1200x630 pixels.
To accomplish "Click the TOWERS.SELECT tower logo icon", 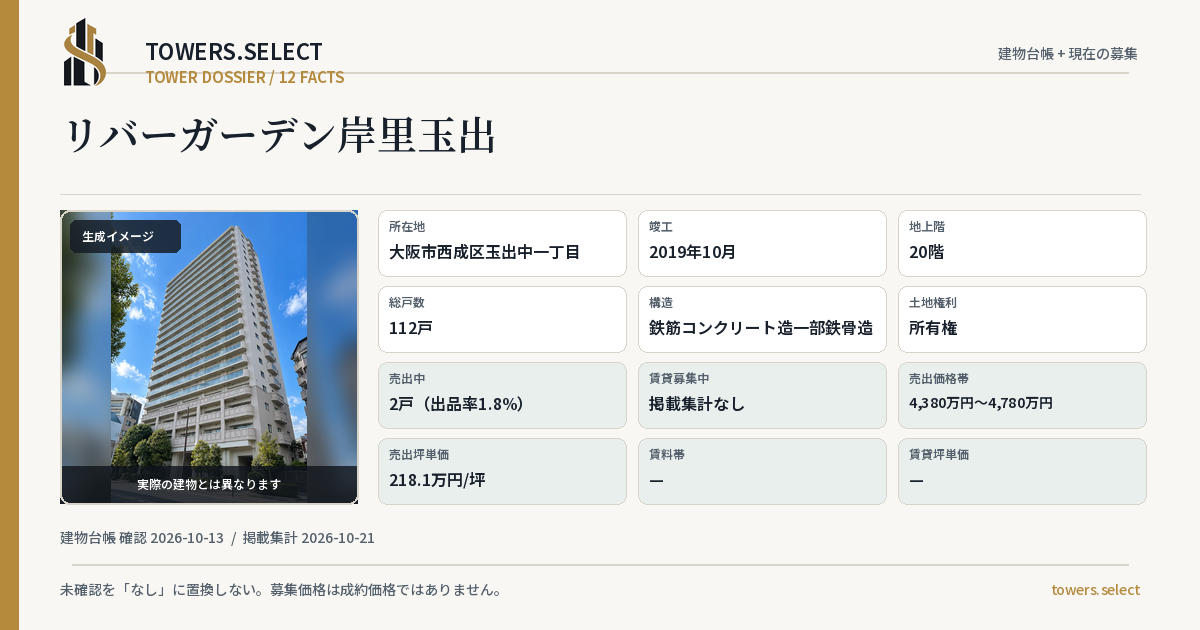I will click(x=85, y=52).
